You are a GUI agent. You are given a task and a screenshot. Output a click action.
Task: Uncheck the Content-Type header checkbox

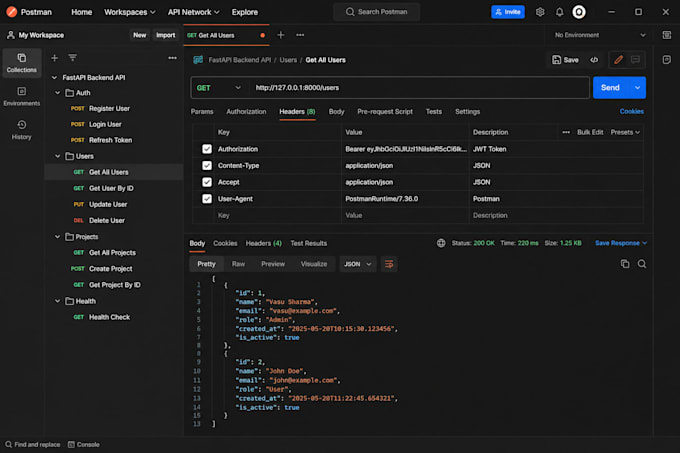click(207, 166)
